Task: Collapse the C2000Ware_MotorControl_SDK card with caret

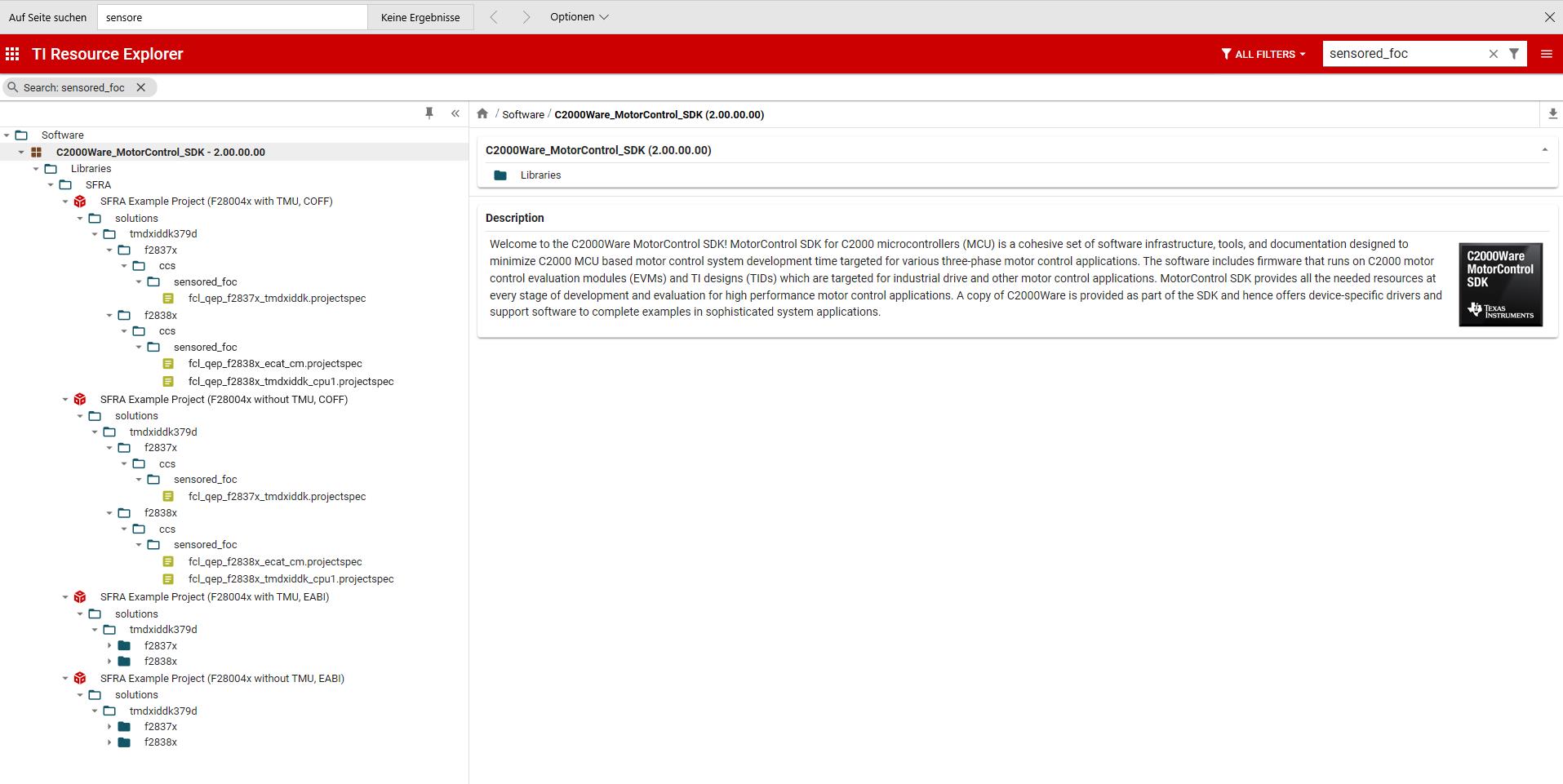Action: [1544, 150]
